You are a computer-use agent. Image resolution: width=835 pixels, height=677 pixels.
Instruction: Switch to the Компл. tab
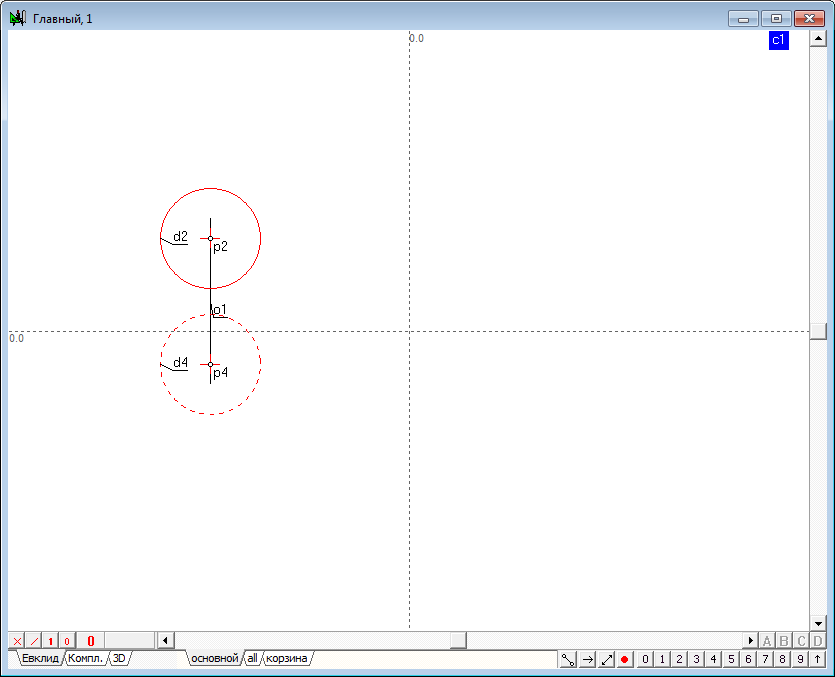click(85, 658)
